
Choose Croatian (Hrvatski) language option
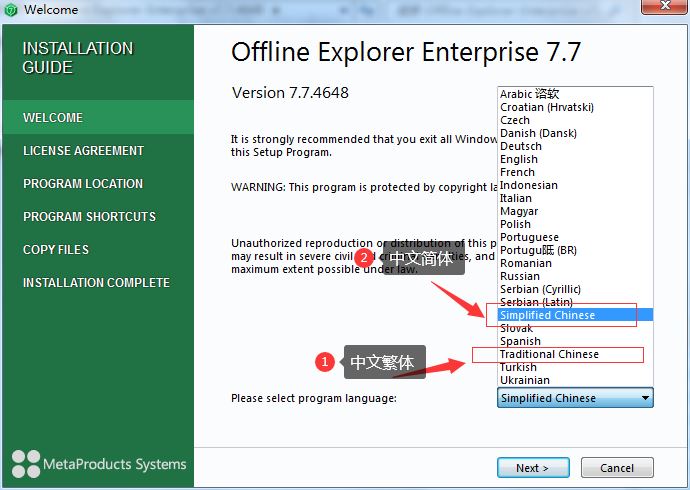[x=575, y=107]
